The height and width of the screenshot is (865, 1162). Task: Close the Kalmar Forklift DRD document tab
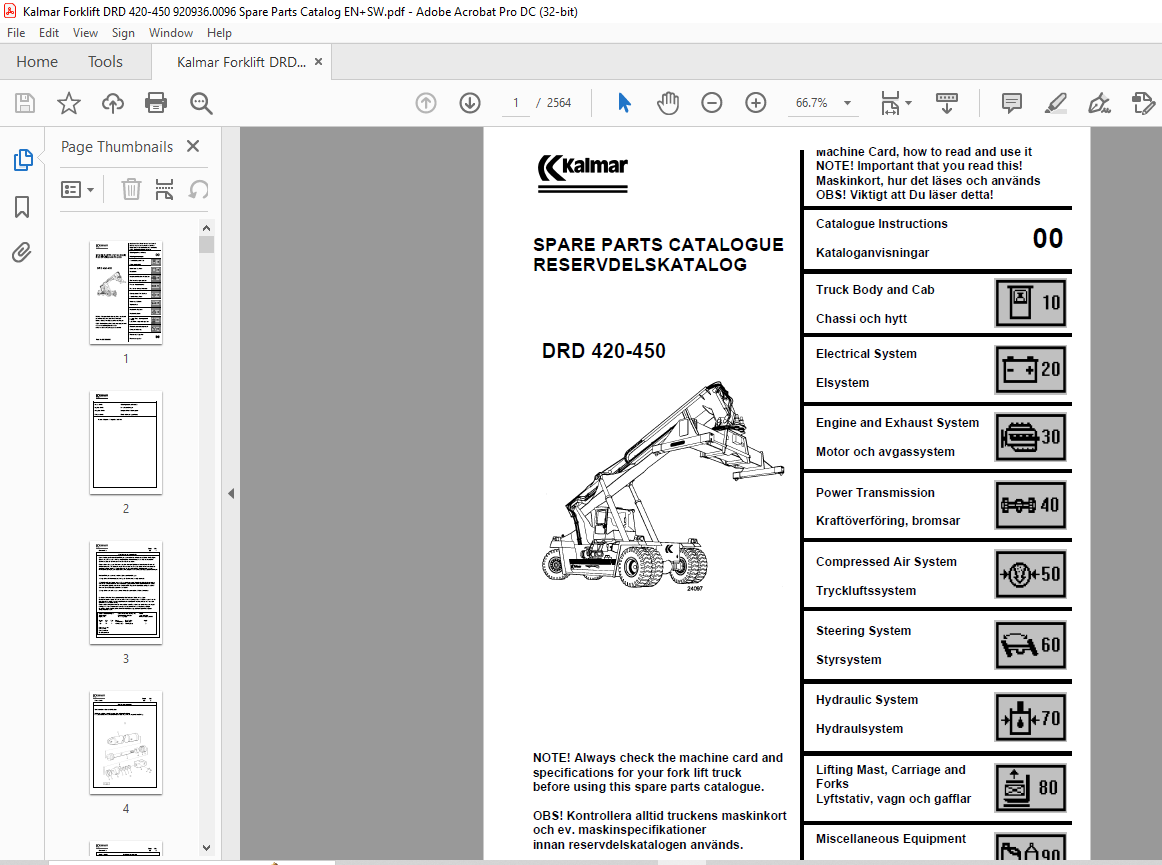pos(319,62)
